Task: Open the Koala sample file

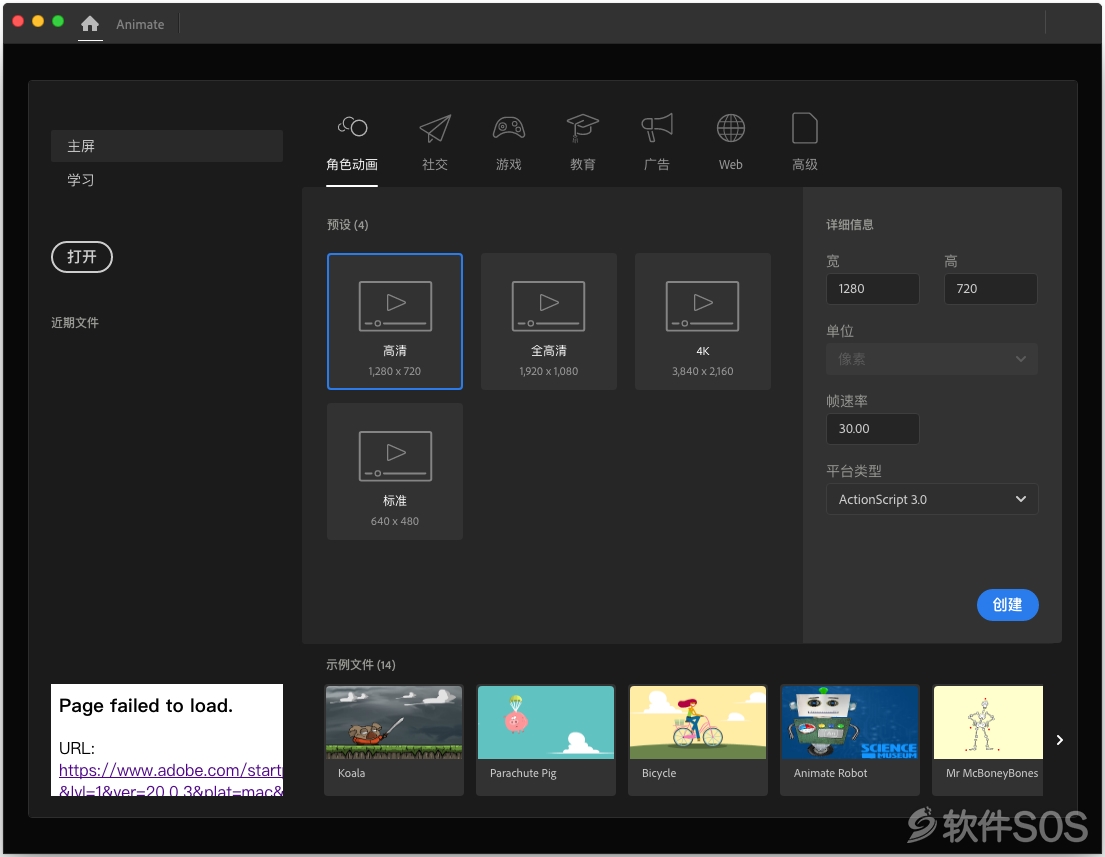Action: (x=394, y=740)
